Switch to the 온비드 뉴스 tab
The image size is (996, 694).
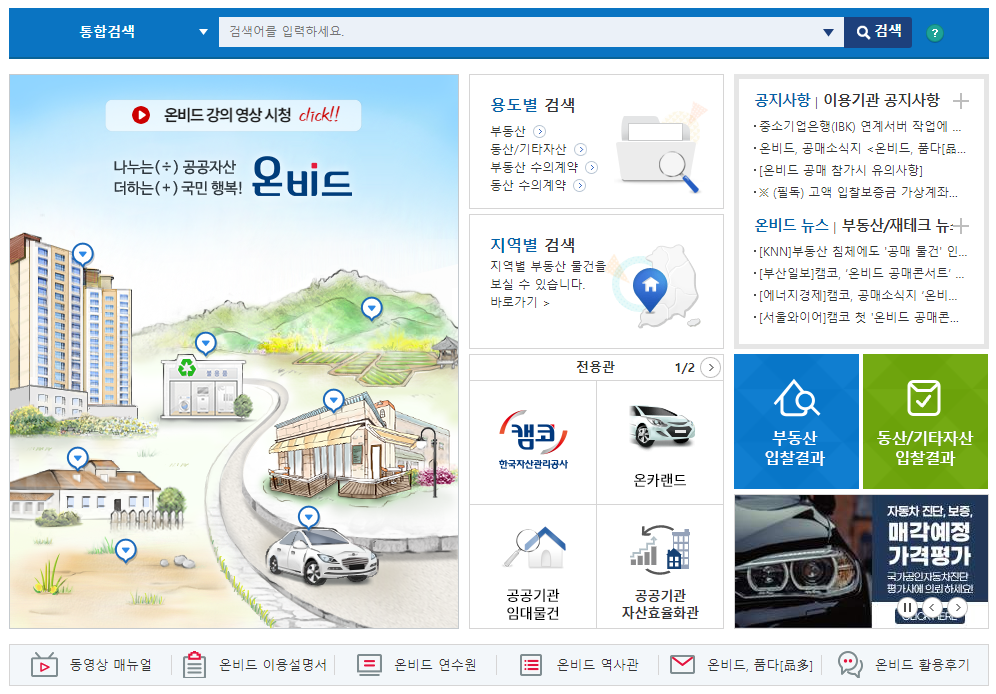pyautogui.click(x=791, y=225)
